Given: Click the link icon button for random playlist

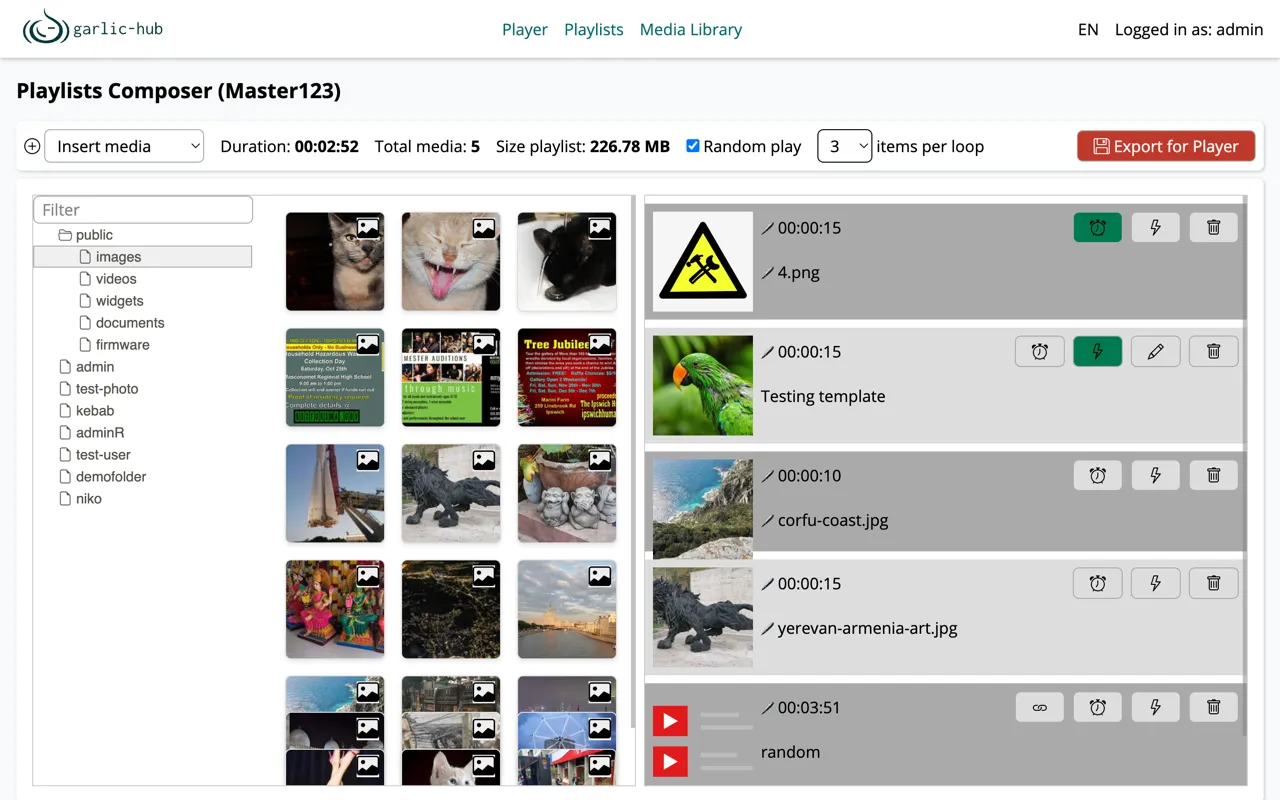Looking at the screenshot, I should click(1040, 707).
